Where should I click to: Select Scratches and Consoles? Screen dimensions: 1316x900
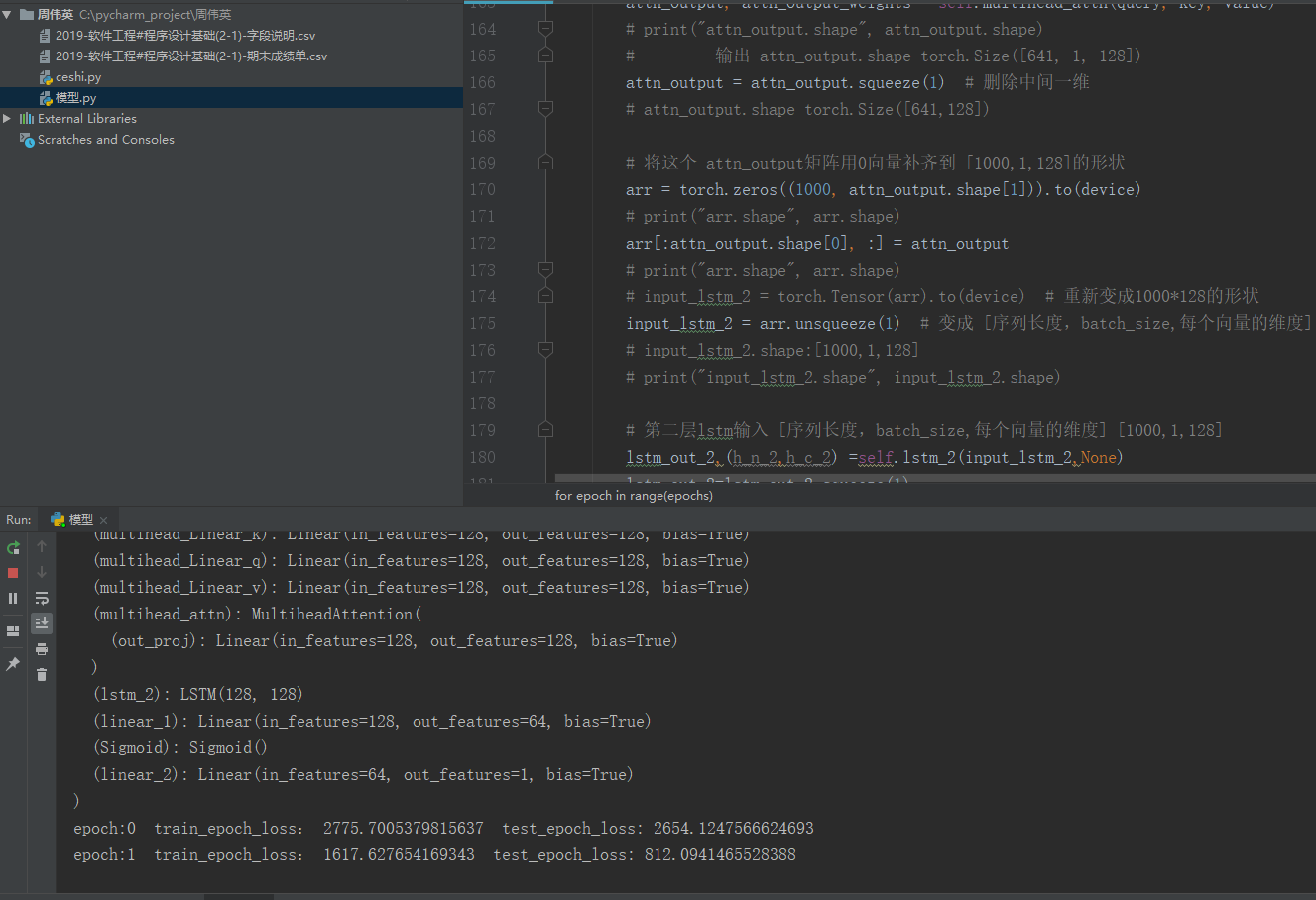(104, 139)
